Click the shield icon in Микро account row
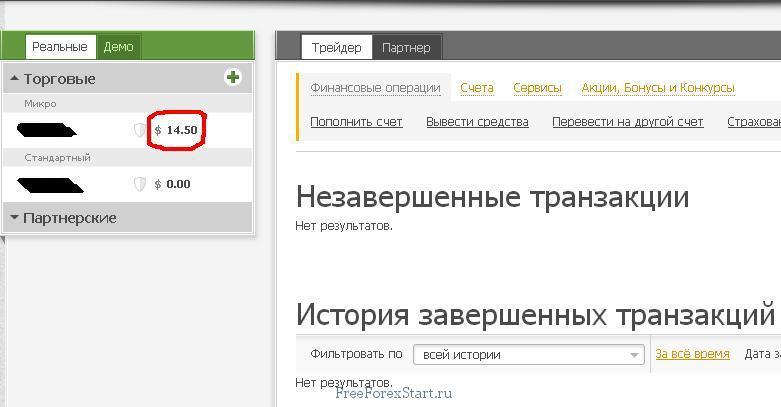781x407 pixels. tap(140, 130)
